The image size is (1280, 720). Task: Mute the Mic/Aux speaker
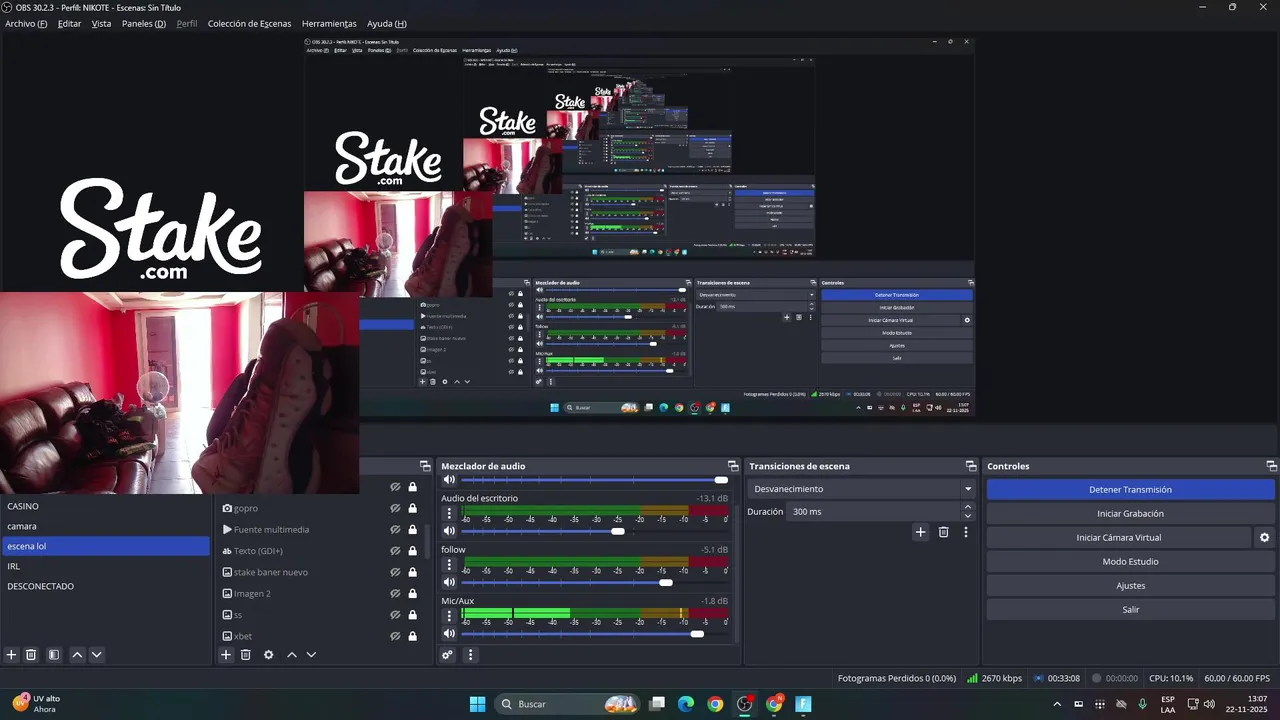450,633
